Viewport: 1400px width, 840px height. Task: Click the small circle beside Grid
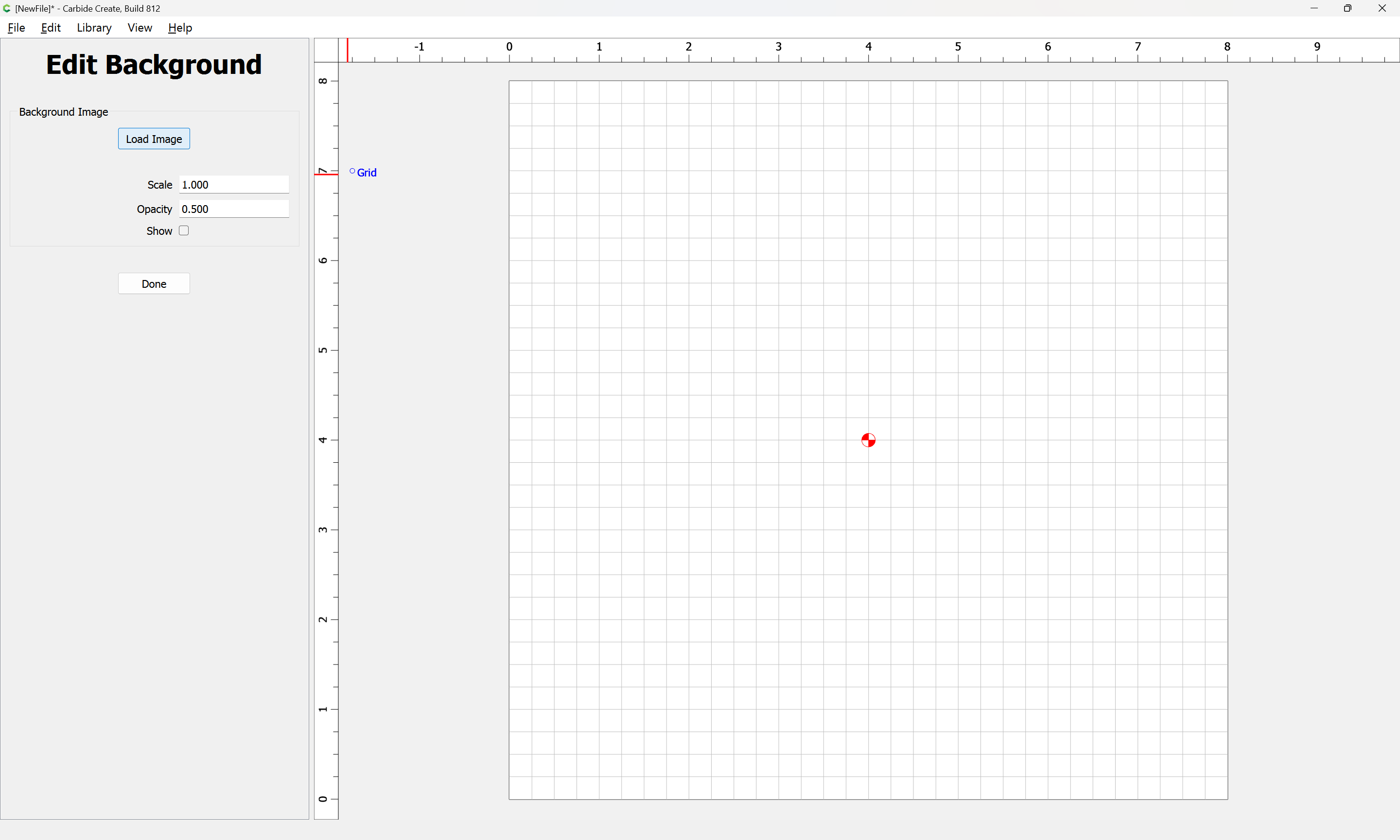(352, 171)
